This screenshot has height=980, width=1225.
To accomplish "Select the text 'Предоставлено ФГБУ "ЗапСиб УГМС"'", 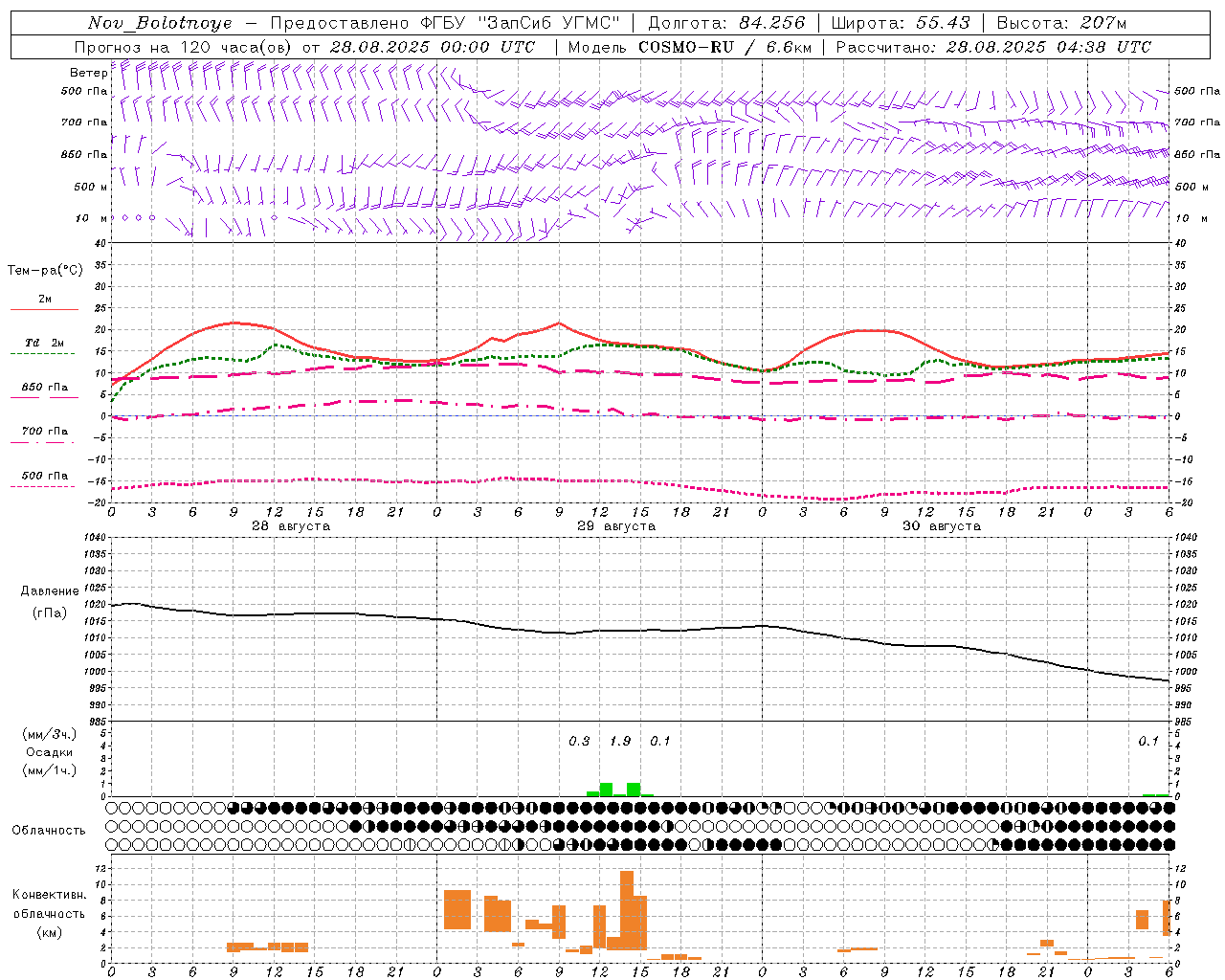I will click(445, 23).
